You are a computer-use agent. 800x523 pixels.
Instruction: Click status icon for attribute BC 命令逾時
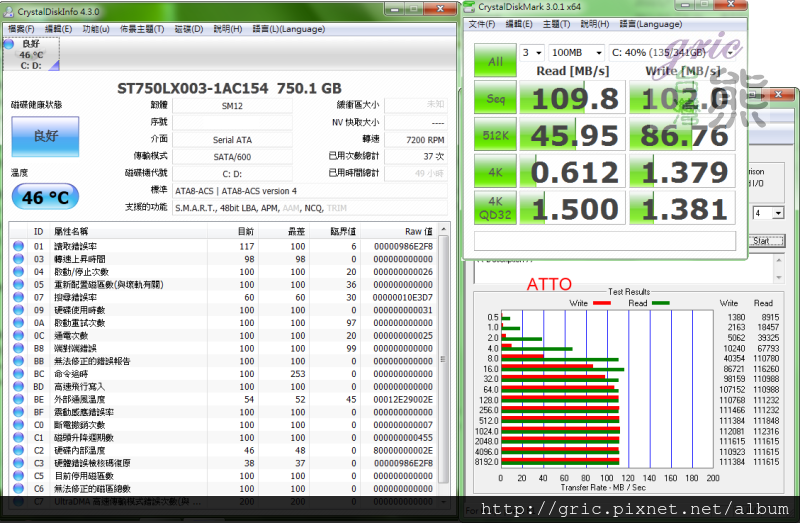click(x=18, y=373)
